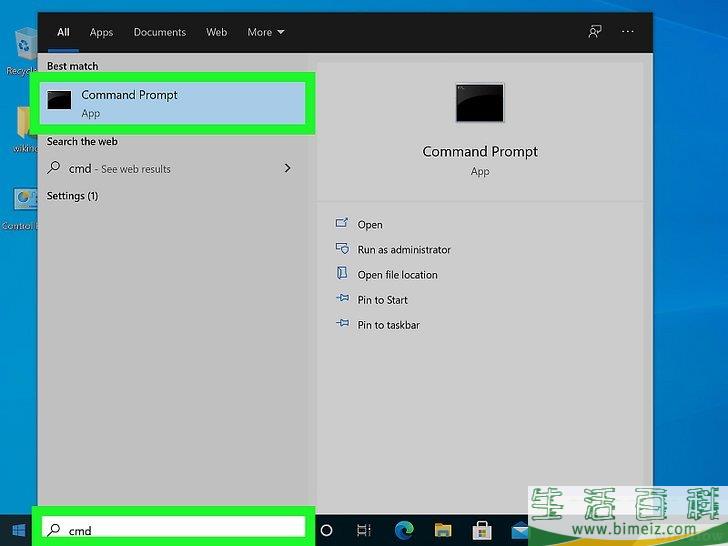Open Microsoft Store from the taskbar
This screenshot has height=546, width=728.
(482, 530)
